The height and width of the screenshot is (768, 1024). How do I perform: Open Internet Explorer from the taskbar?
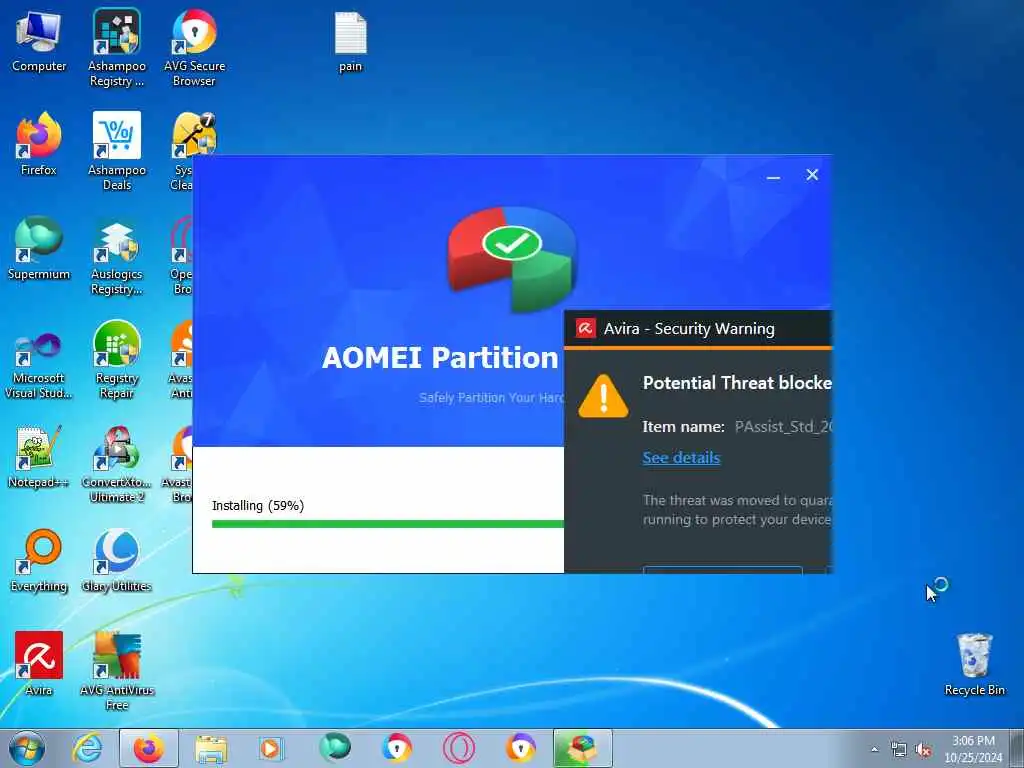88,748
